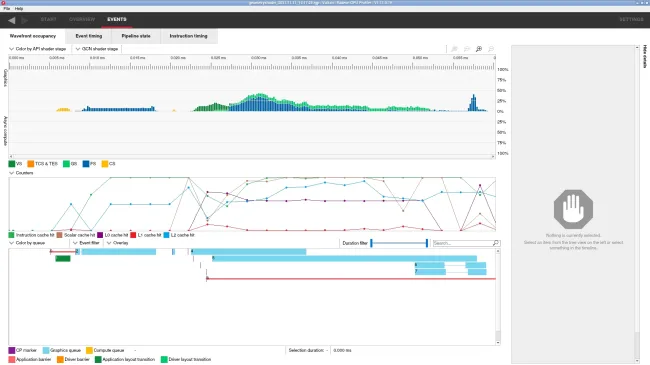Click the down arrow of the details panel scrollbar
Viewport: 650px width, 365px height.
coord(637,361)
